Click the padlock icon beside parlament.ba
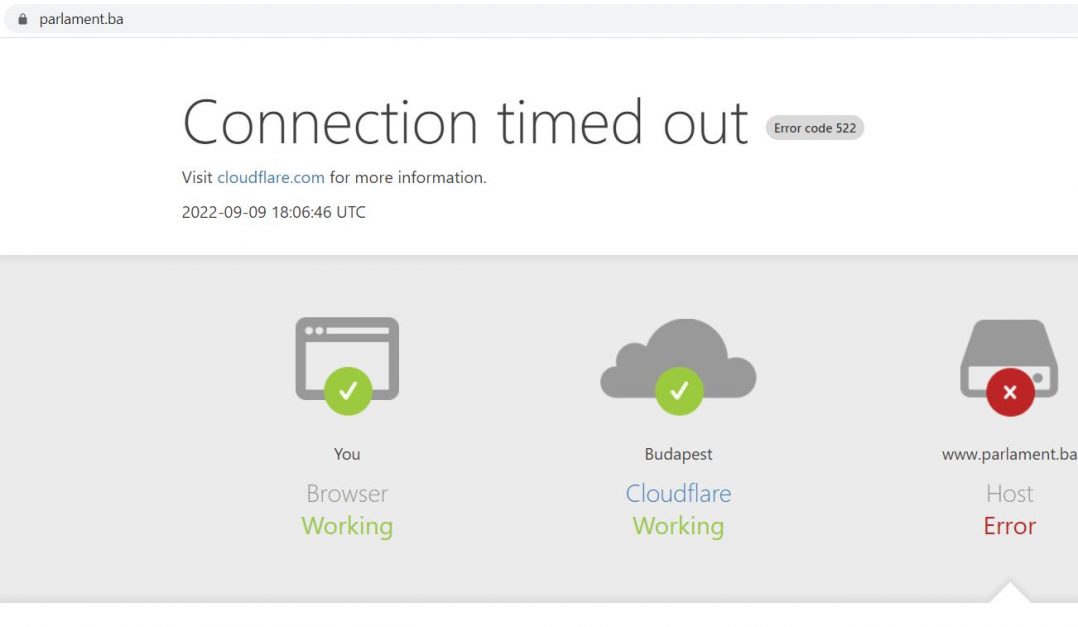The image size is (1078, 627). click(x=23, y=19)
